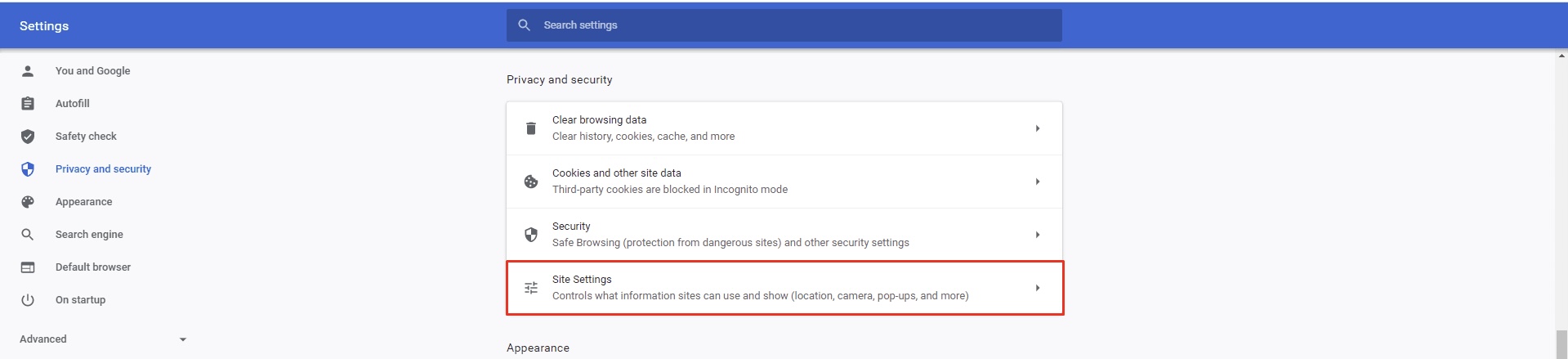The height and width of the screenshot is (359, 1568).
Task: Click the power icon beside On startup
Action: (x=28, y=300)
